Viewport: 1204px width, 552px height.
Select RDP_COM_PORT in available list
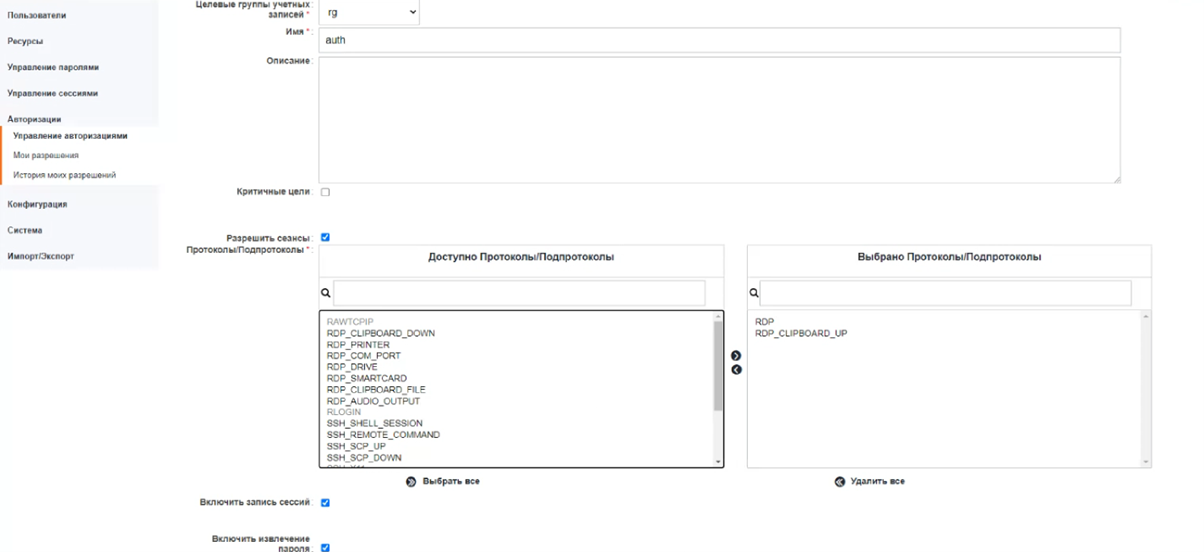pos(363,356)
